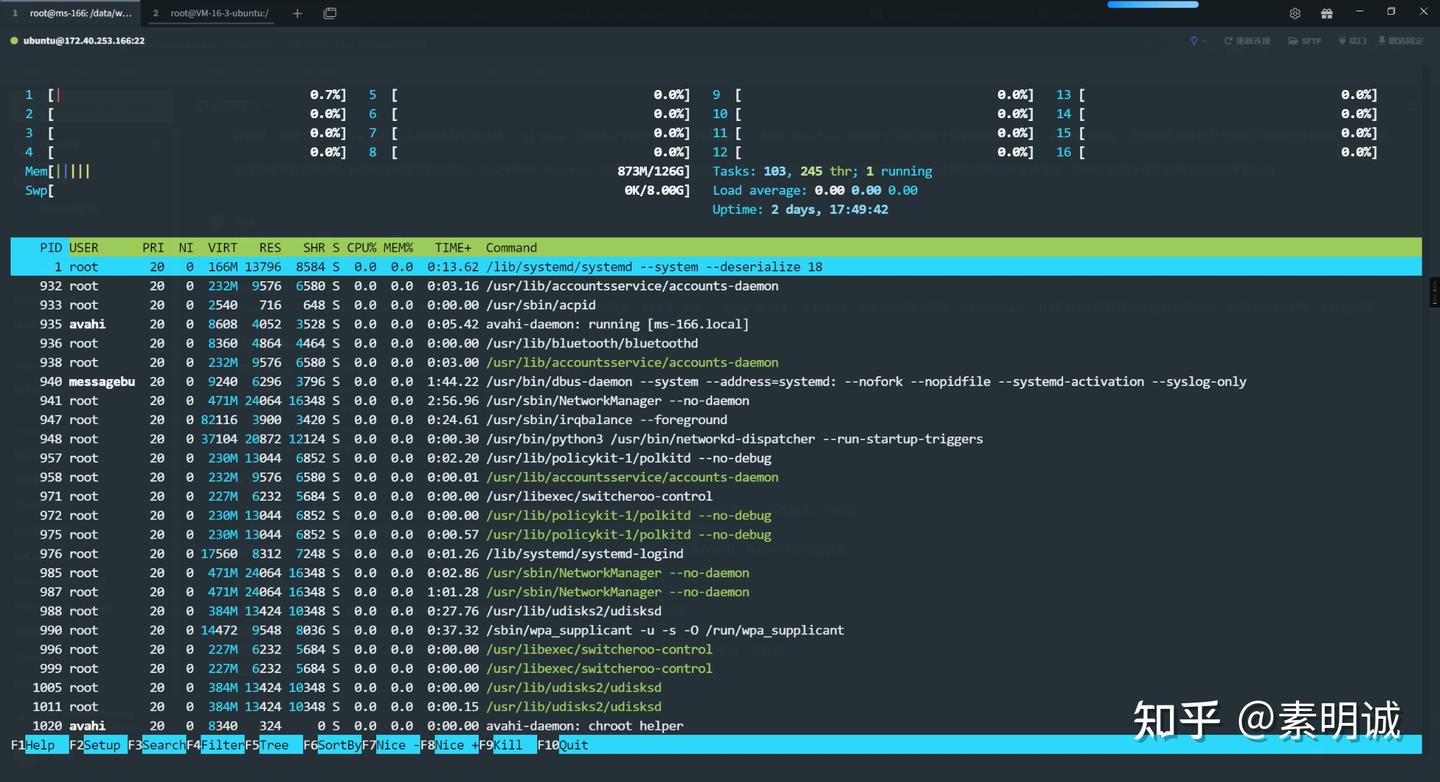1440x782 pixels.
Task: Click F3 Search in htop footer
Action: pyautogui.click(x=156, y=745)
